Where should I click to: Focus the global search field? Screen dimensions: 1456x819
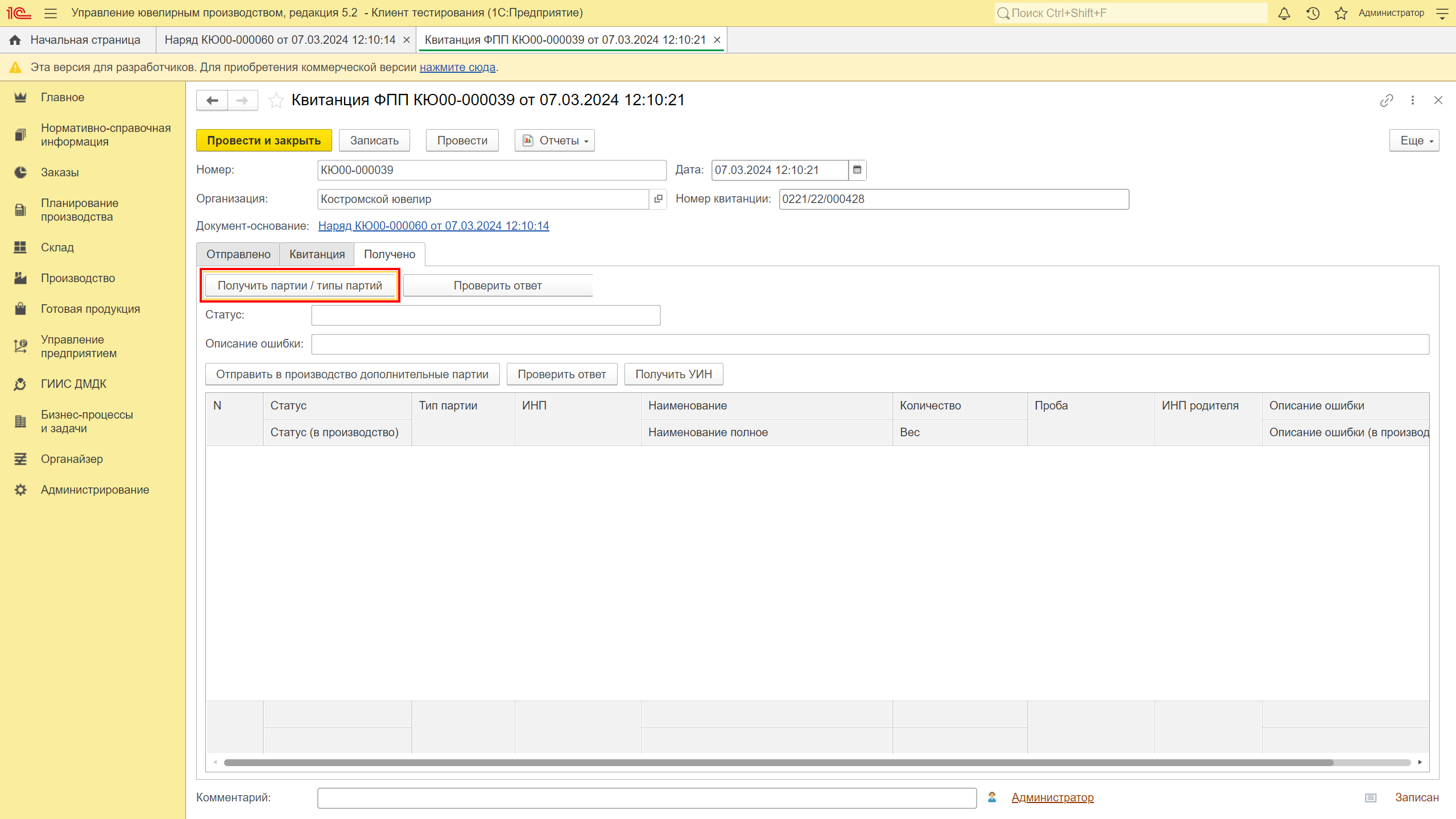point(1131,13)
